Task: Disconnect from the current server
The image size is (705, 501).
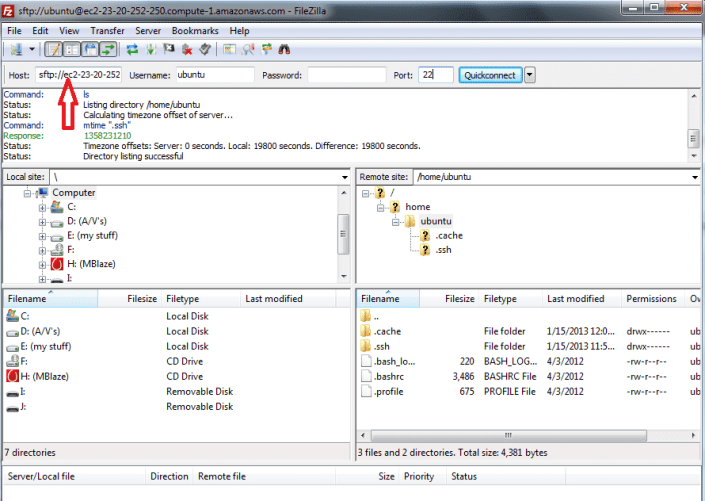Action: point(187,49)
